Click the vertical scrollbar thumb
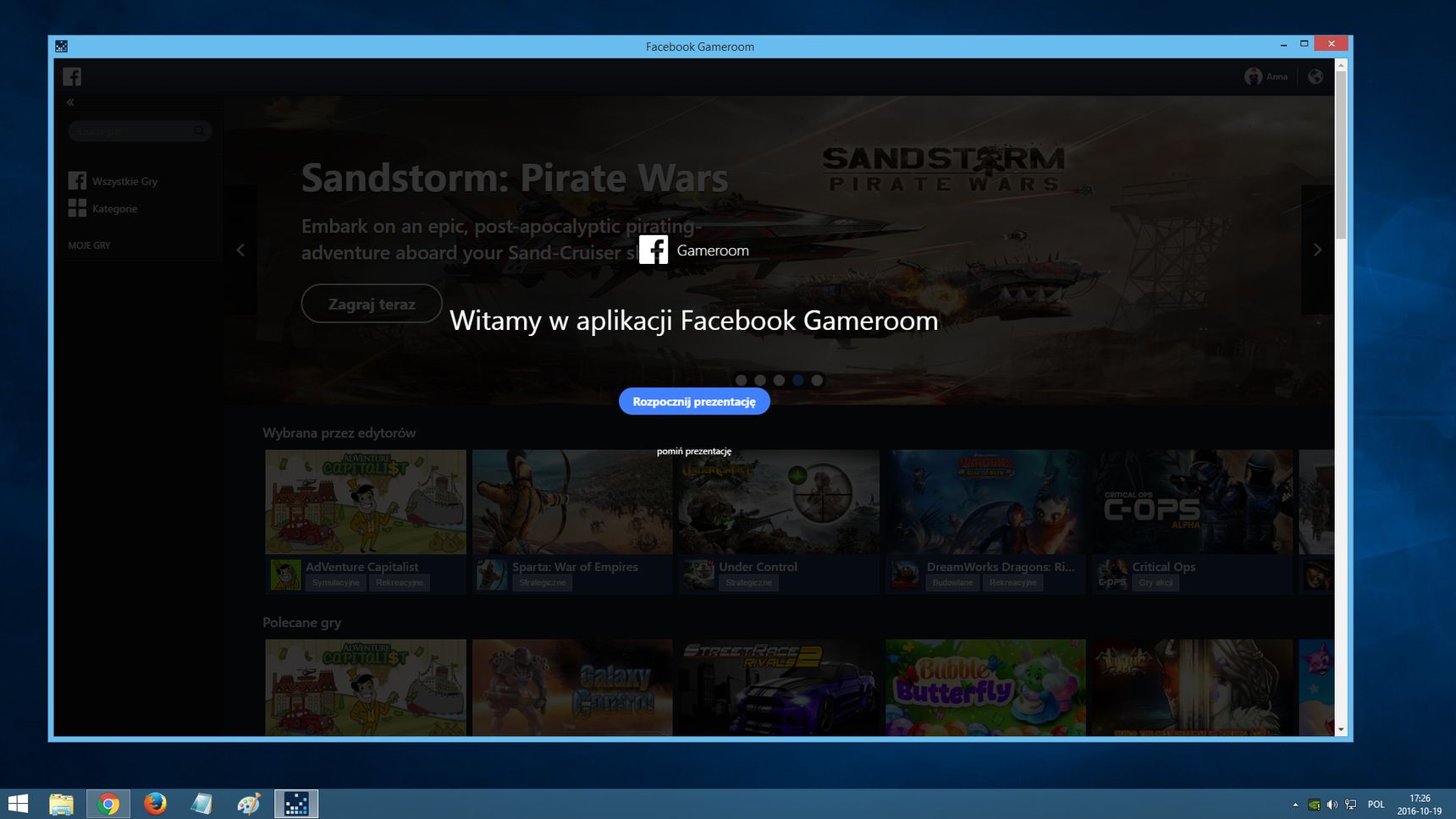 pos(1341,156)
